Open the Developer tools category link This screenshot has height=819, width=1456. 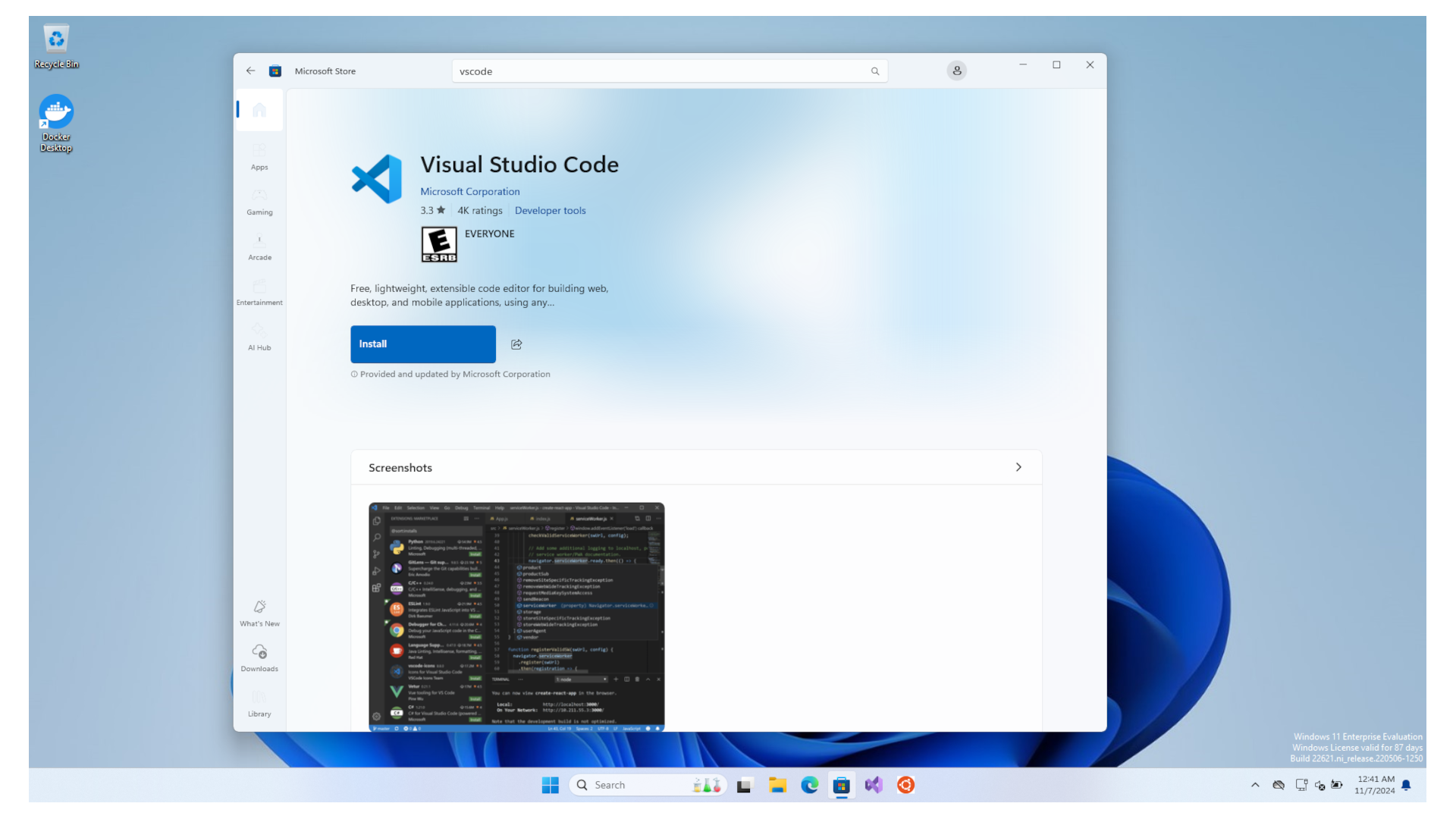coord(550,211)
